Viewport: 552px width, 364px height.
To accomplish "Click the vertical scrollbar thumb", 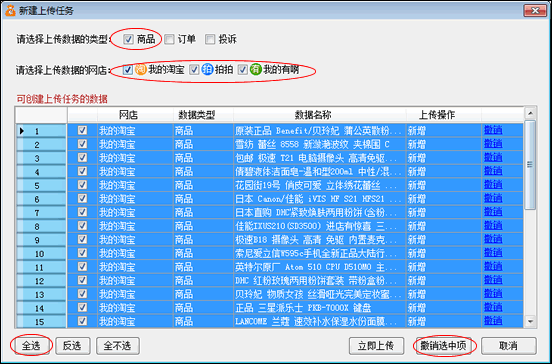I will pyautogui.click(x=530, y=165).
